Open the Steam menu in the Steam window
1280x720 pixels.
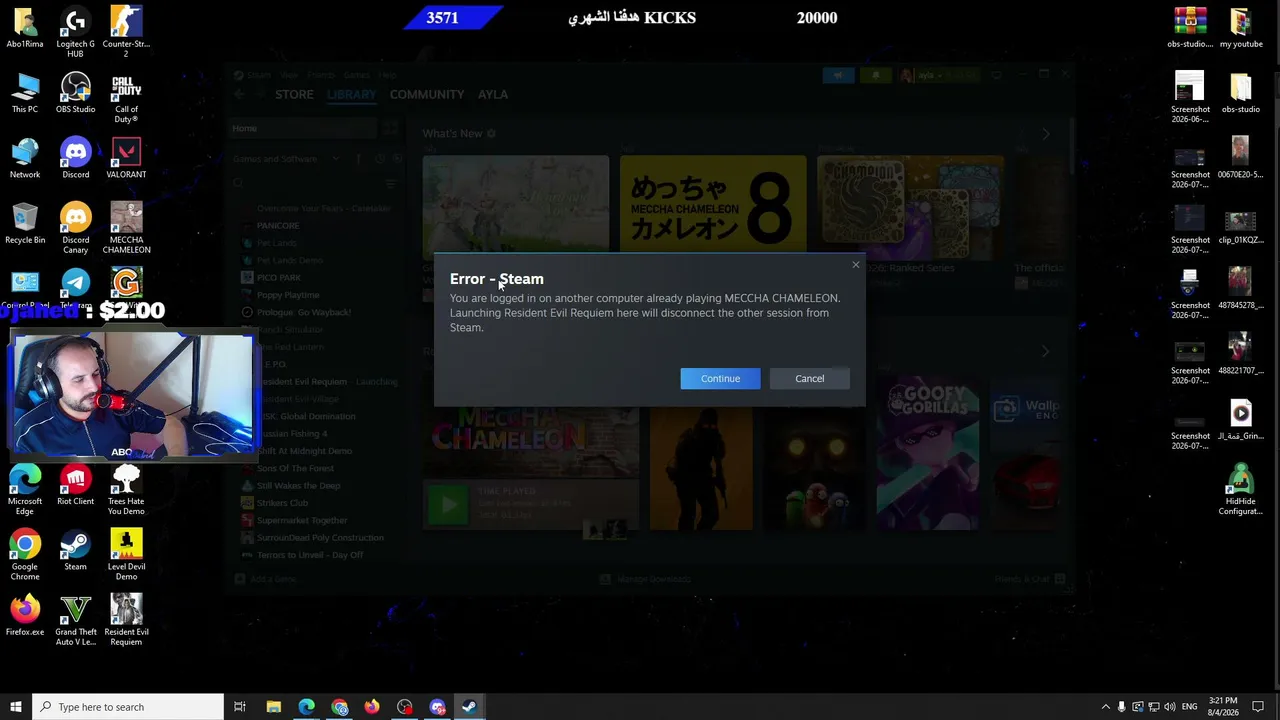point(259,75)
